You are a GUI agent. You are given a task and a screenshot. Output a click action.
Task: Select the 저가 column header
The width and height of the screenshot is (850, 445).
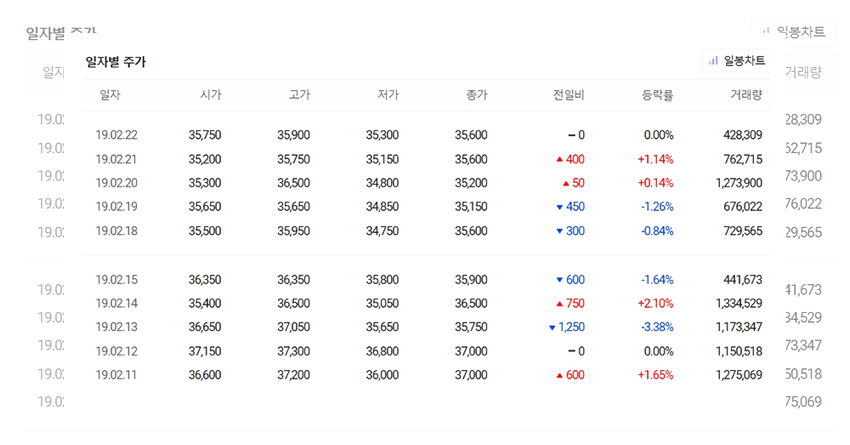[x=388, y=95]
